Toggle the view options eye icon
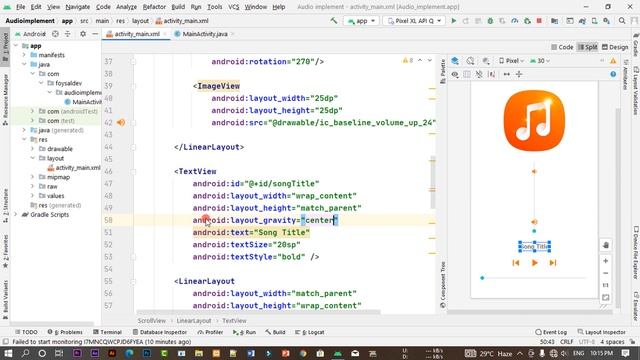The image size is (640, 360). point(455,74)
